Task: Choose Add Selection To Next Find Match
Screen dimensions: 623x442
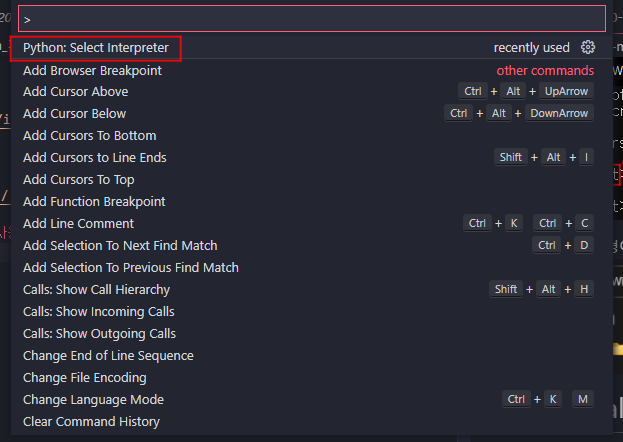Action: [x=120, y=246]
